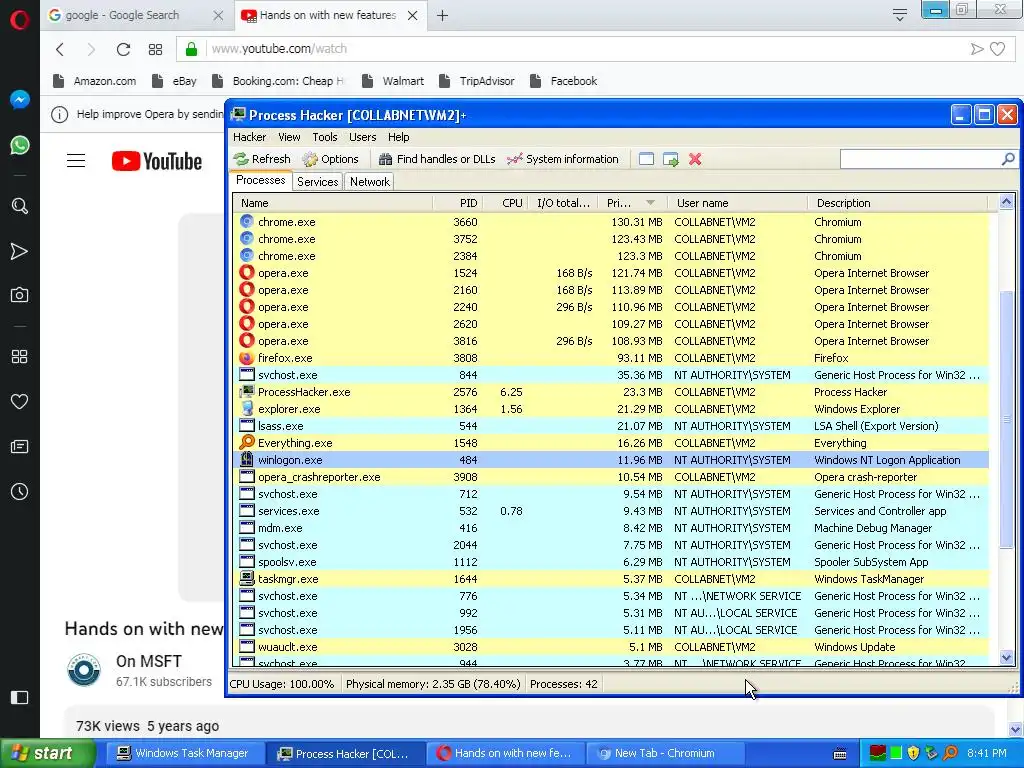Open WhatsApp in Opera sidebar
This screenshot has height=768, width=1024.
(x=20, y=145)
